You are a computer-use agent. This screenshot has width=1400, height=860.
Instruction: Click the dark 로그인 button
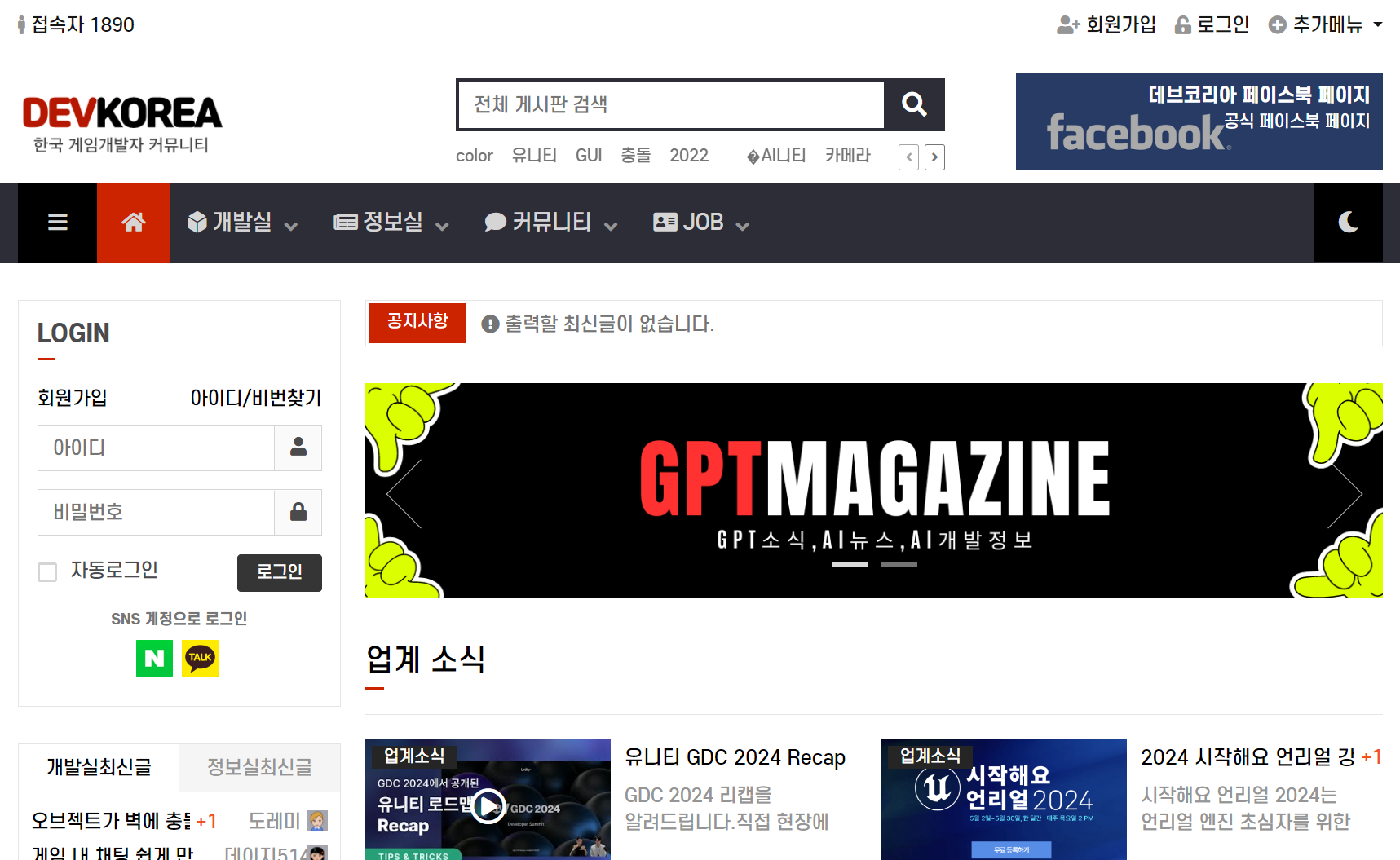tap(280, 573)
